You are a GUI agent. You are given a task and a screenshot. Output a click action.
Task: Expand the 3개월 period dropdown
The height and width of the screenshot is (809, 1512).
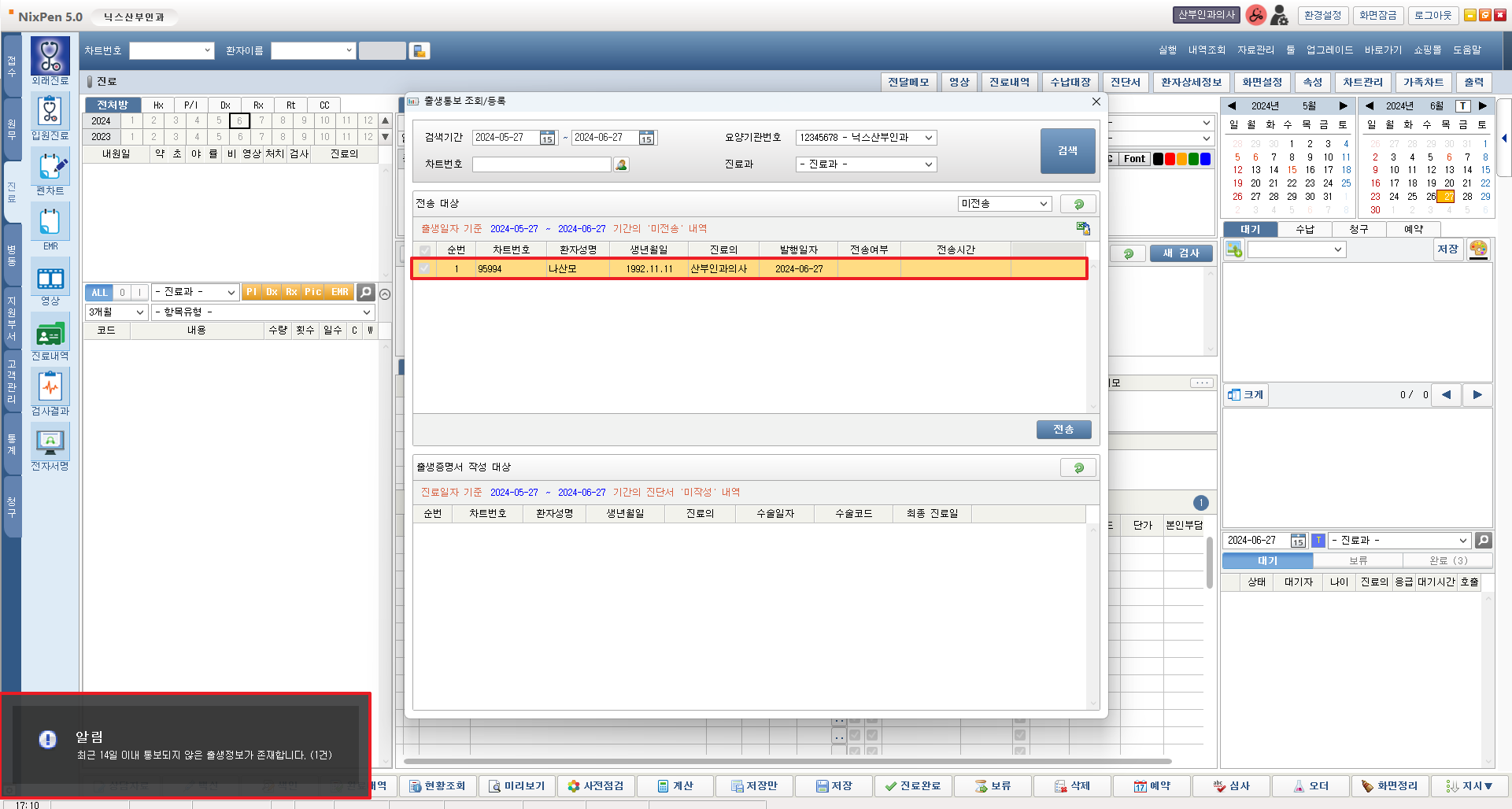click(116, 312)
